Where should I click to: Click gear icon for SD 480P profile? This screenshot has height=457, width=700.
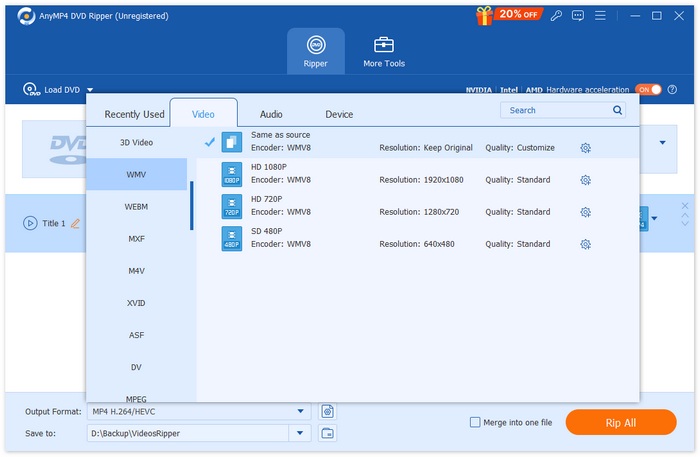(x=585, y=244)
